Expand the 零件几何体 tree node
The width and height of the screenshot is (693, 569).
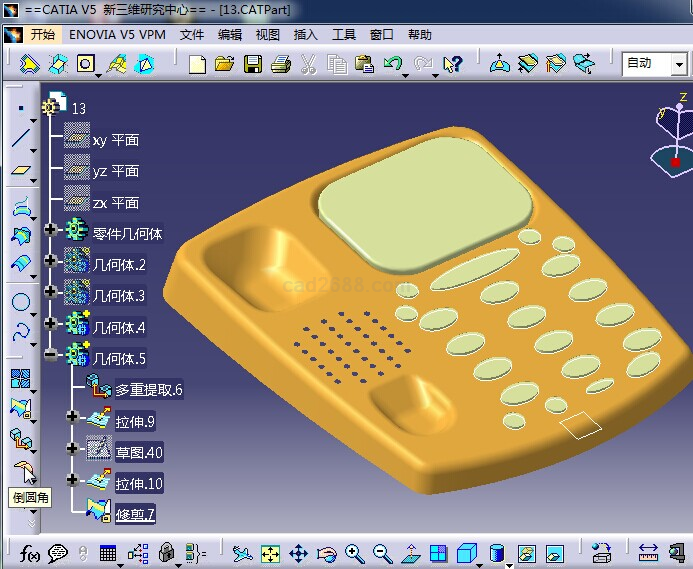point(51,232)
